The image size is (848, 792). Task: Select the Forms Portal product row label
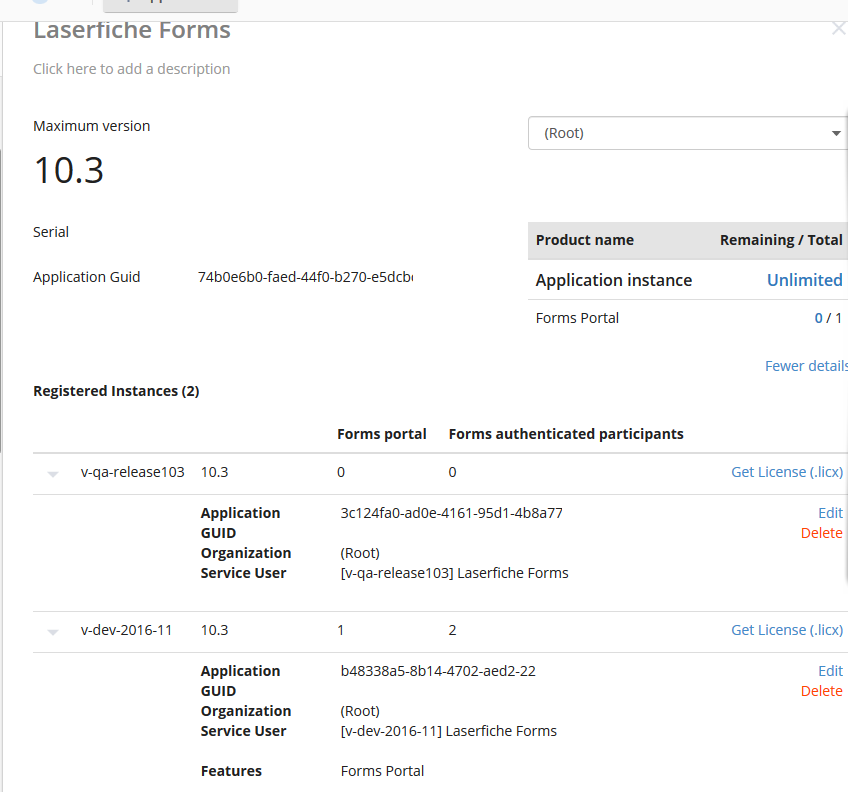577,318
